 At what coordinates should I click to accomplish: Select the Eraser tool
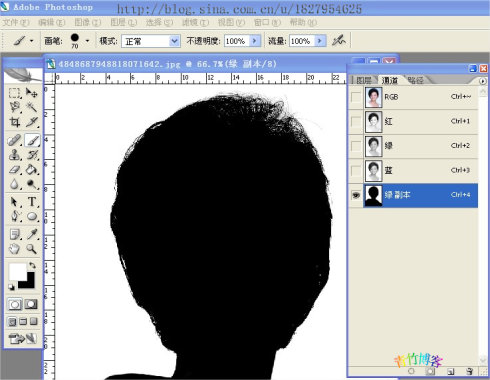15,170
